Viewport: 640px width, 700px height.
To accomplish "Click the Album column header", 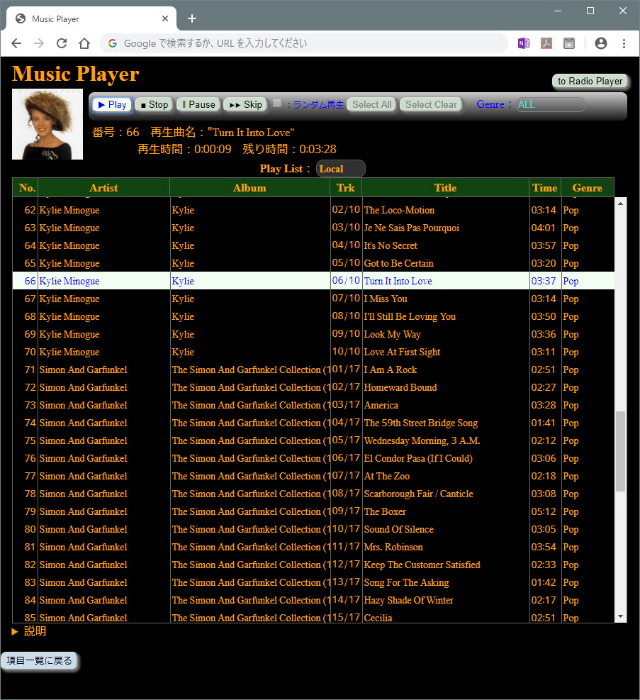I will pyautogui.click(x=249, y=188).
